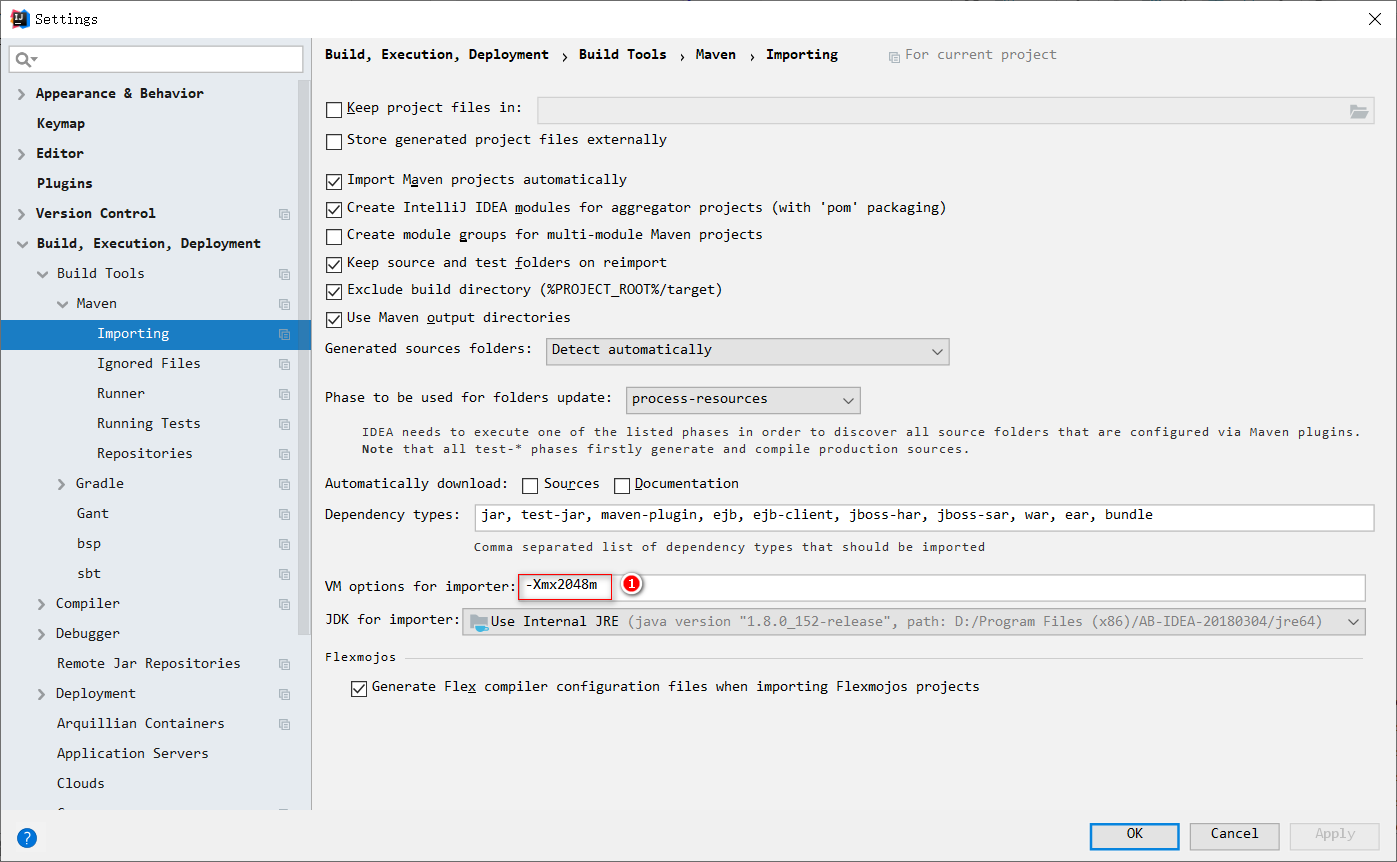The height and width of the screenshot is (862, 1397).
Task: Open JDK for importer dropdown
Action: pyautogui.click(x=914, y=622)
